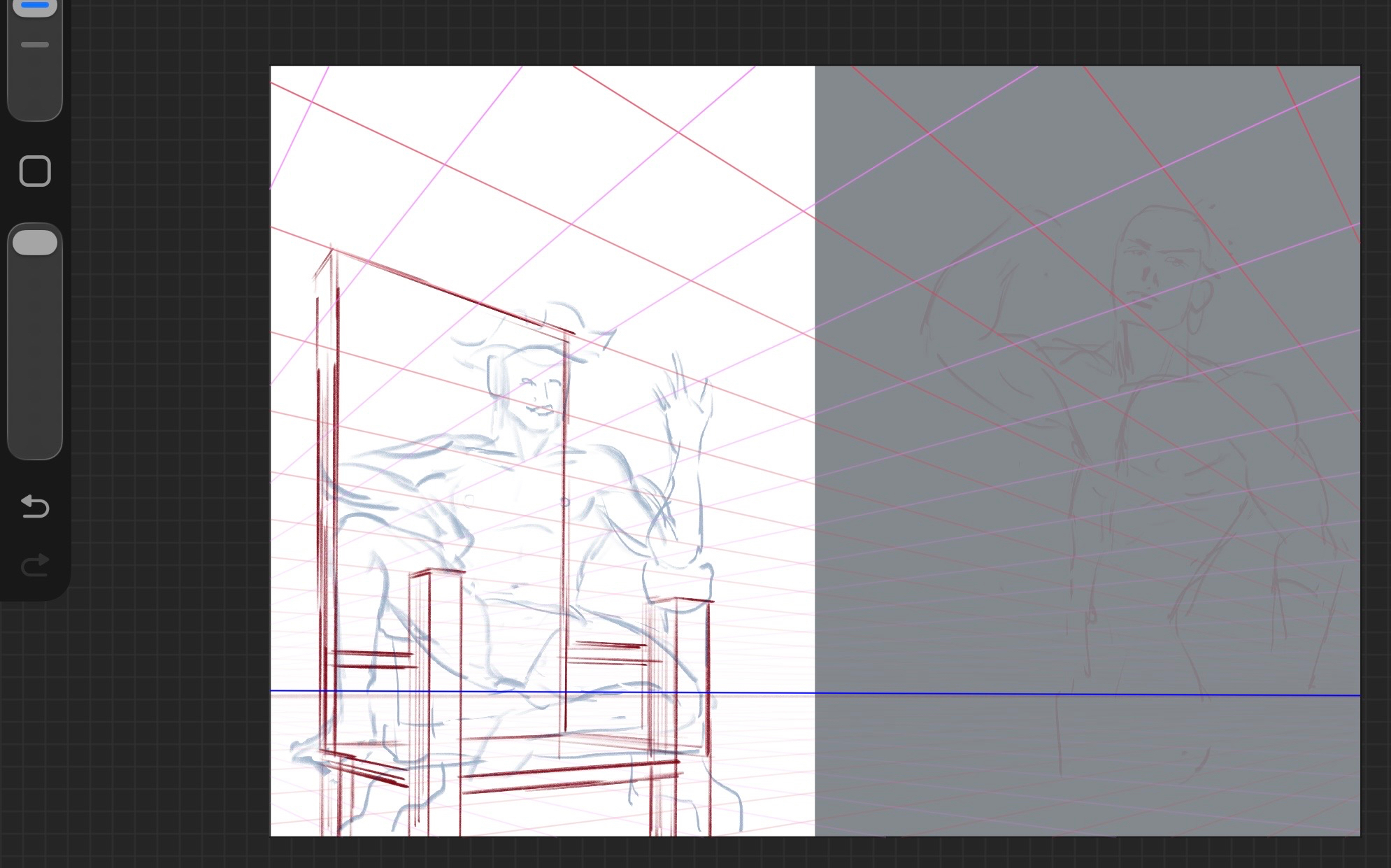
Task: Click the slanted top edge of chair backrest
Action: [x=455, y=292]
